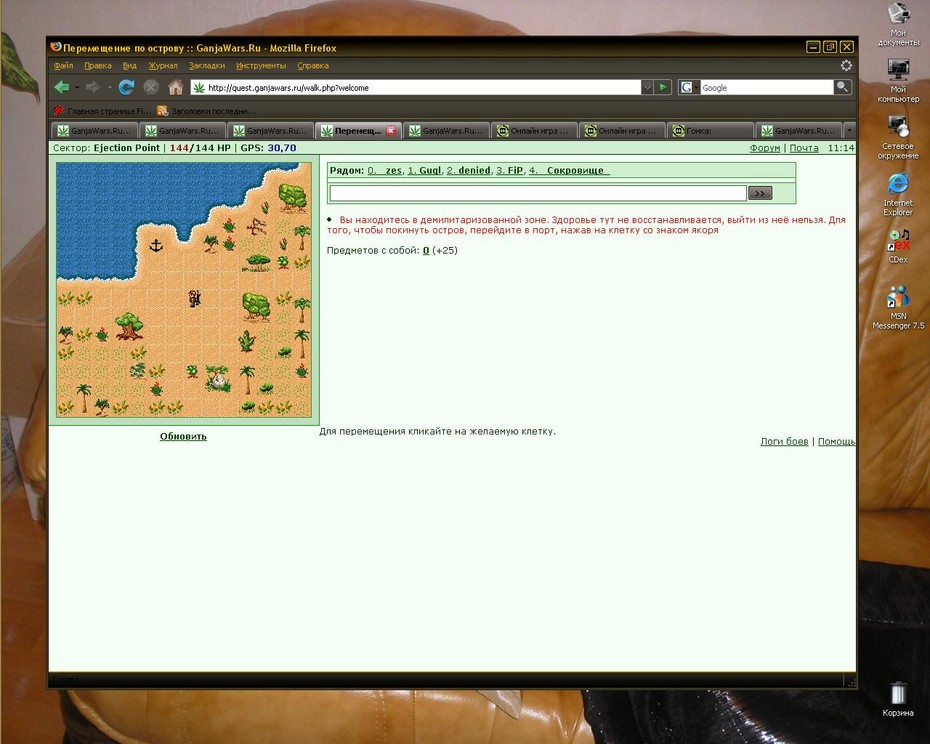Click sector name Ejection Point
Viewport: 930px width, 744px height.
tap(126, 148)
